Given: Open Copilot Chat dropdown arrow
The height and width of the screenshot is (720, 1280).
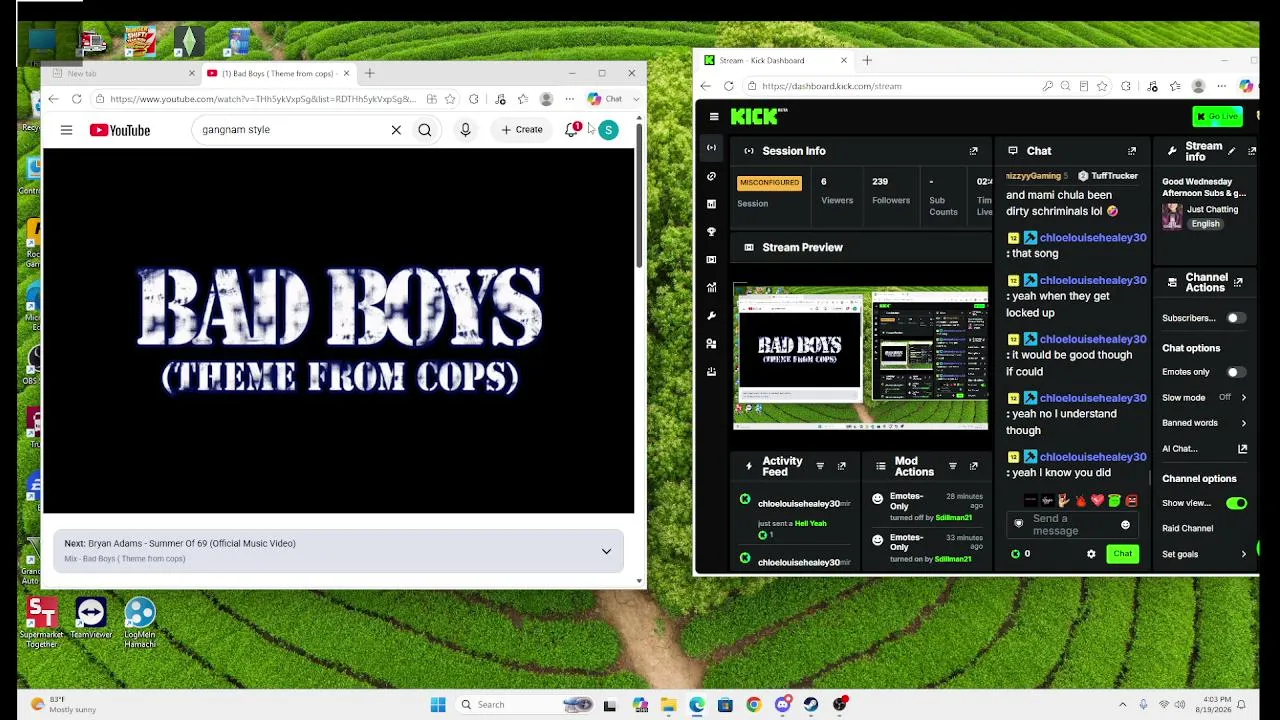Looking at the screenshot, I should click(636, 99).
